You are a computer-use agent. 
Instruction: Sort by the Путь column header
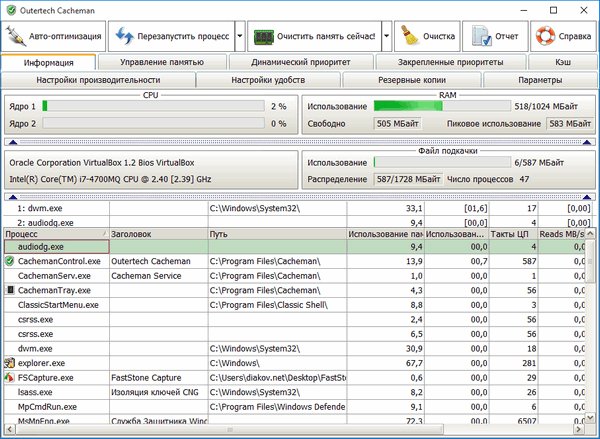coord(277,234)
